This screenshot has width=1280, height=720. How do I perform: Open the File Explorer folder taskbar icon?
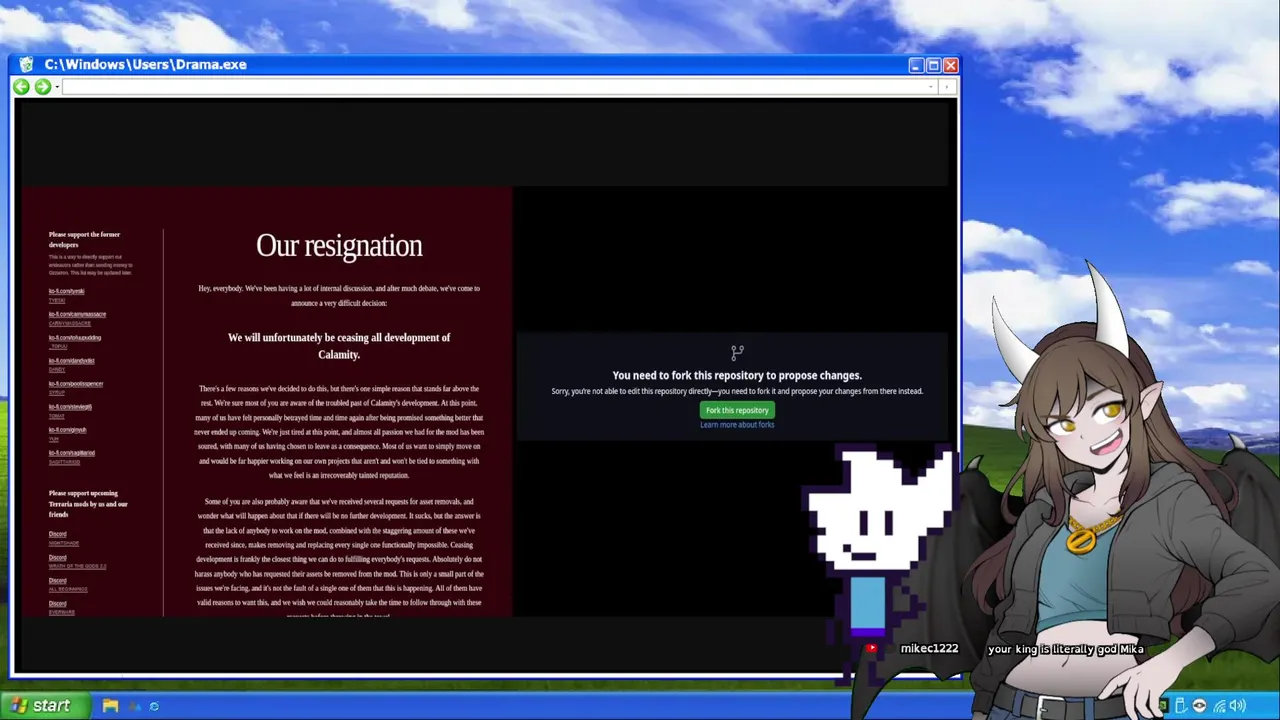(110, 706)
